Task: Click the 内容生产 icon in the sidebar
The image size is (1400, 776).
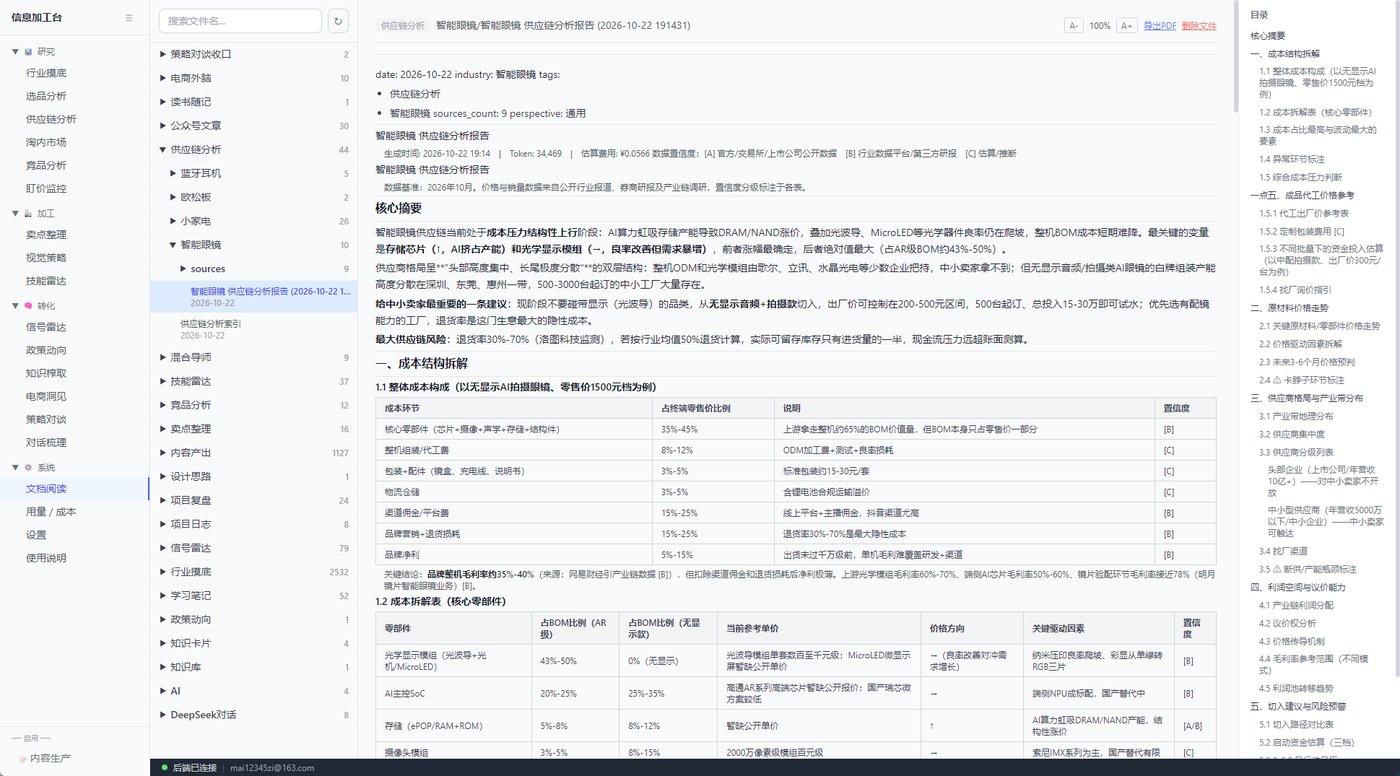Action: click(x=21, y=758)
